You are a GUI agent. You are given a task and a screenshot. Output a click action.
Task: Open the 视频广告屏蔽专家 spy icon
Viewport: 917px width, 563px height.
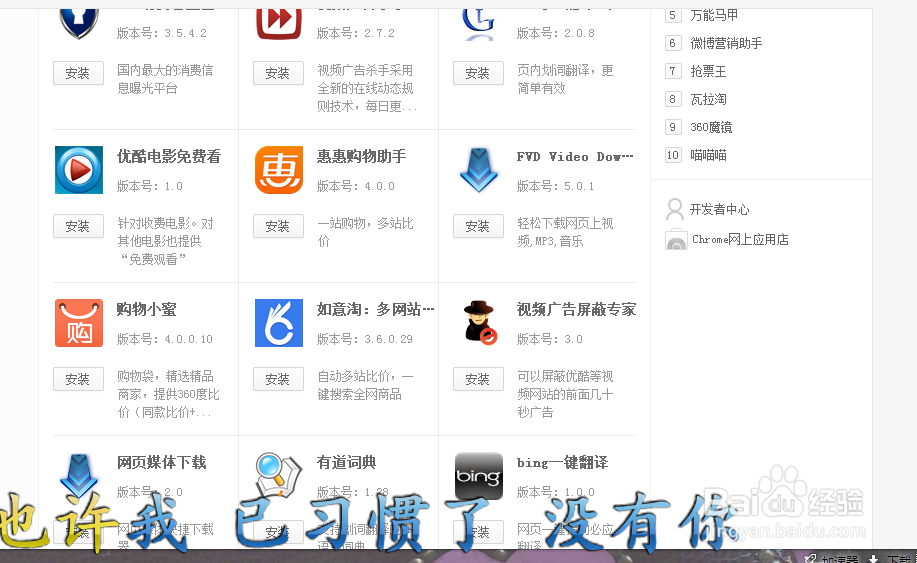click(x=480, y=323)
